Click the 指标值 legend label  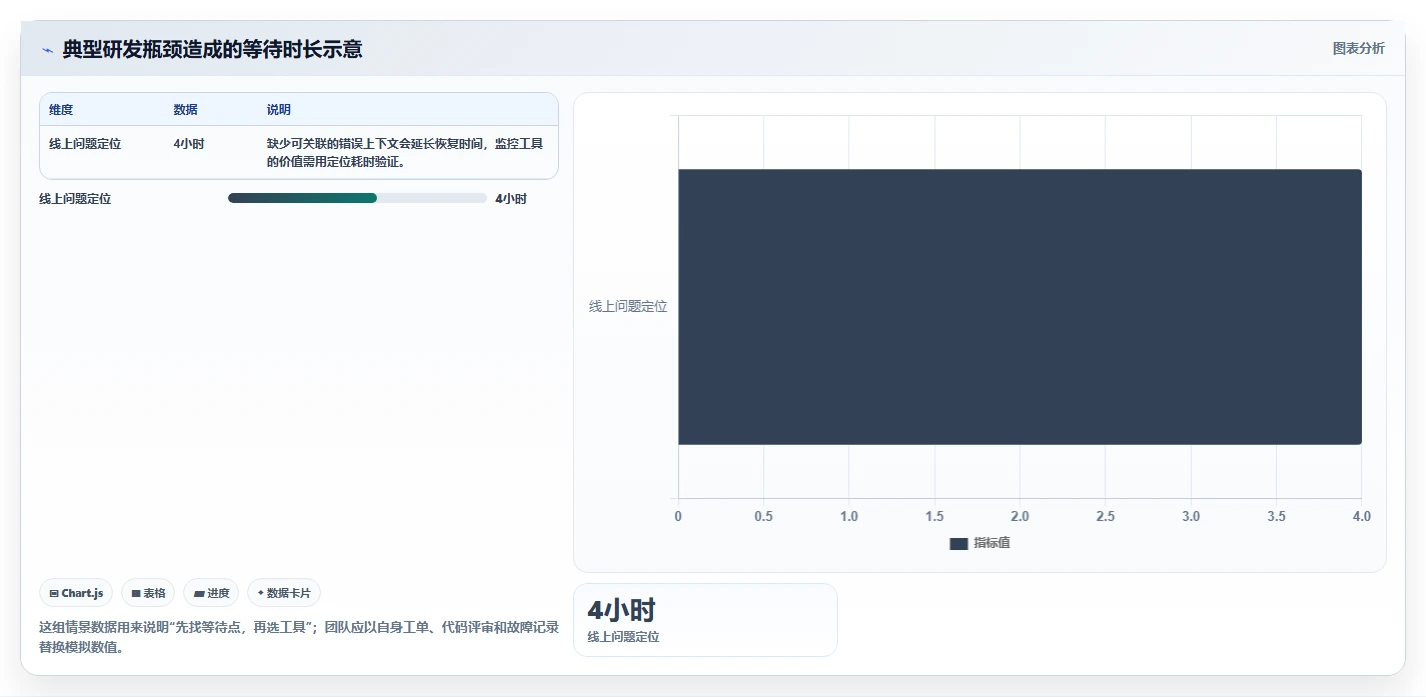click(992, 543)
